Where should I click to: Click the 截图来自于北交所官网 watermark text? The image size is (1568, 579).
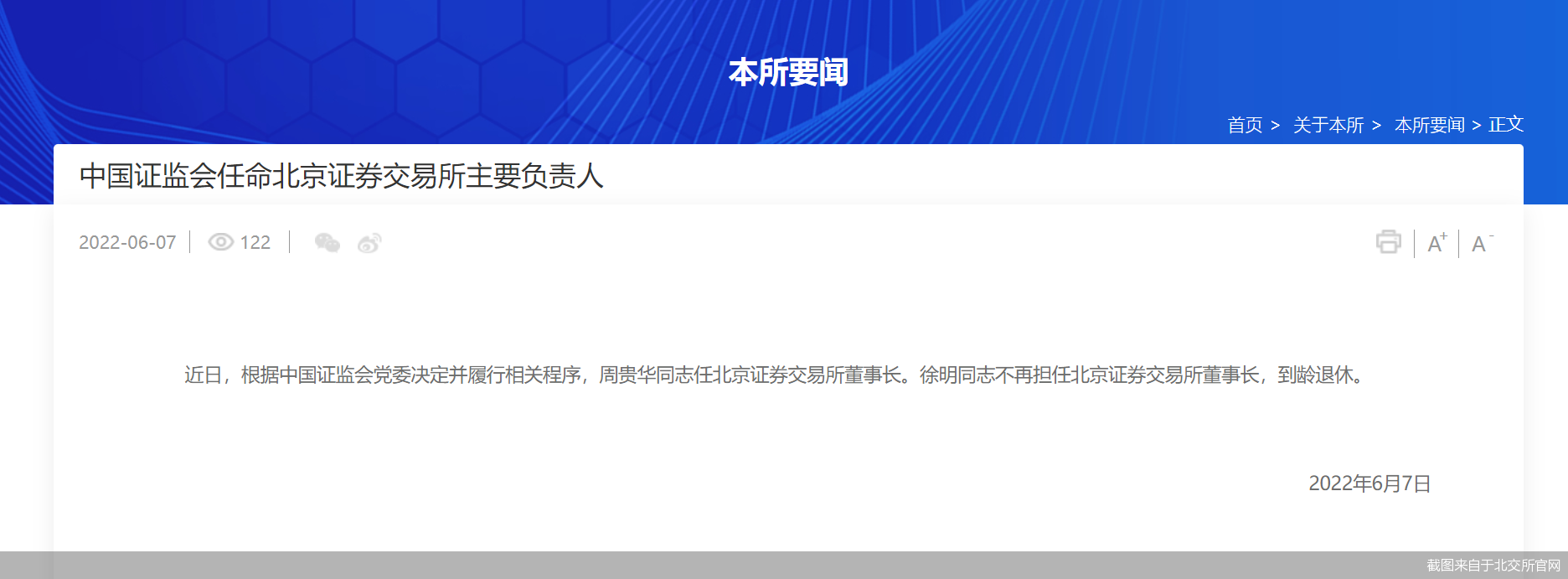tap(1493, 566)
